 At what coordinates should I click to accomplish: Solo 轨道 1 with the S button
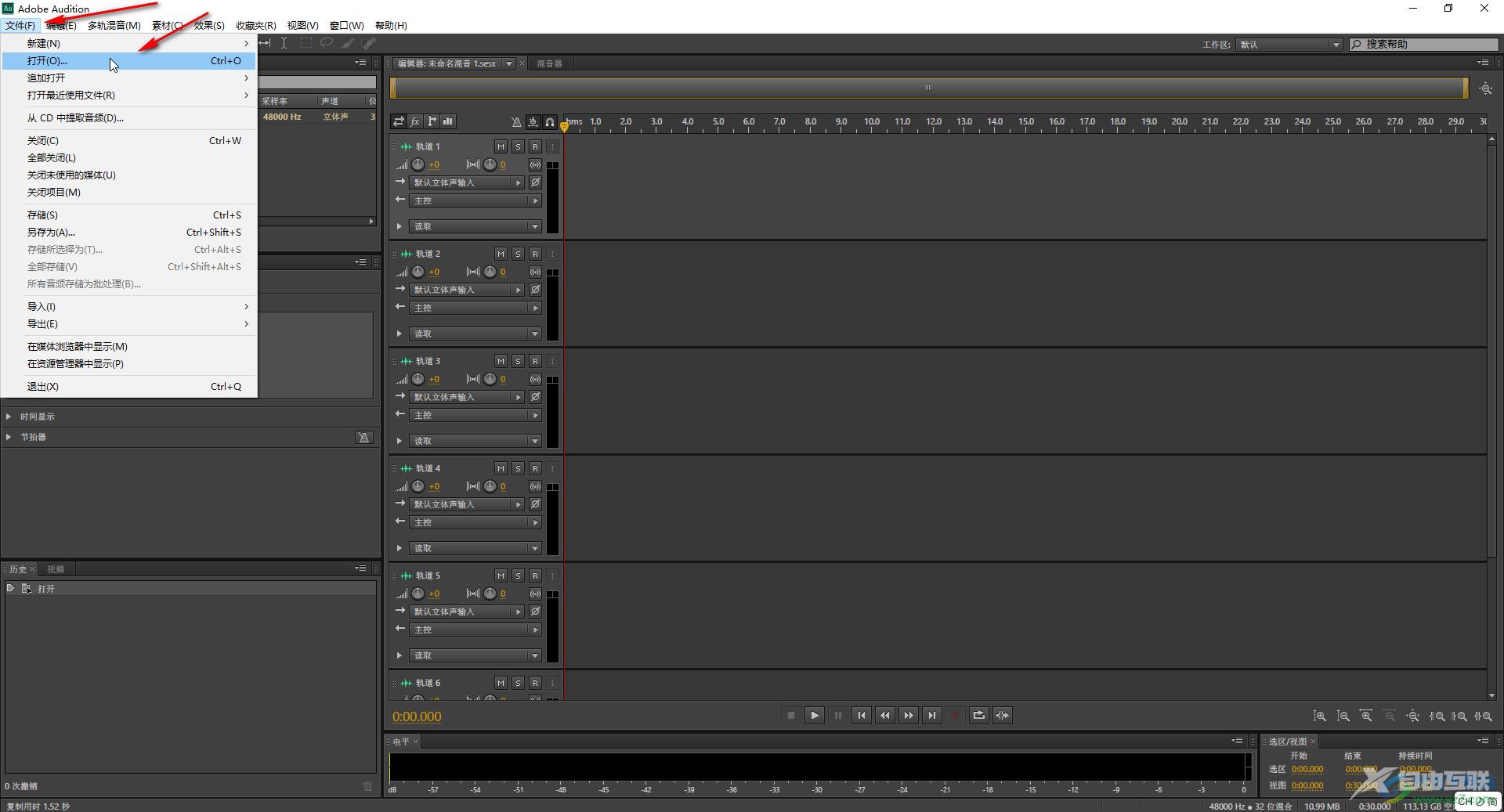tap(518, 146)
